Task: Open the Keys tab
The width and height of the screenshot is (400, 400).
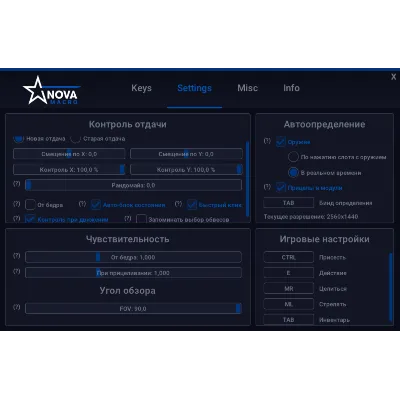Action: [141, 88]
